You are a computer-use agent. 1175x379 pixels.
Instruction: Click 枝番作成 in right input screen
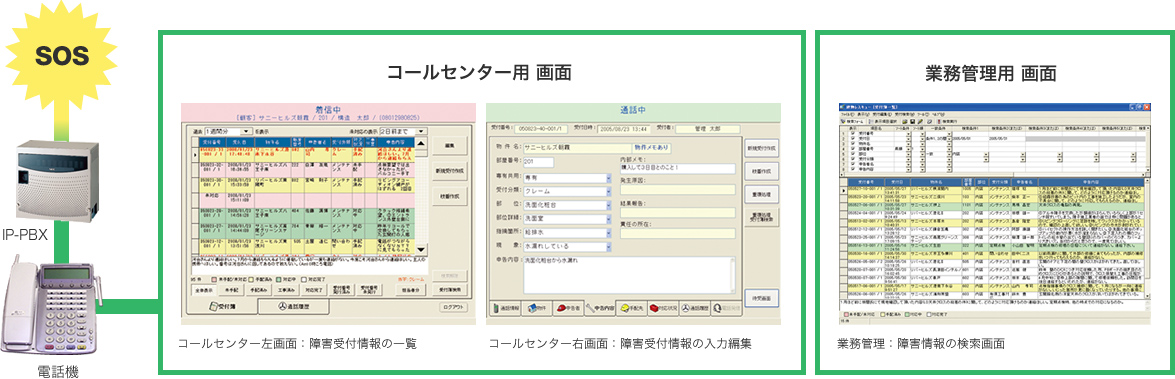[761, 172]
